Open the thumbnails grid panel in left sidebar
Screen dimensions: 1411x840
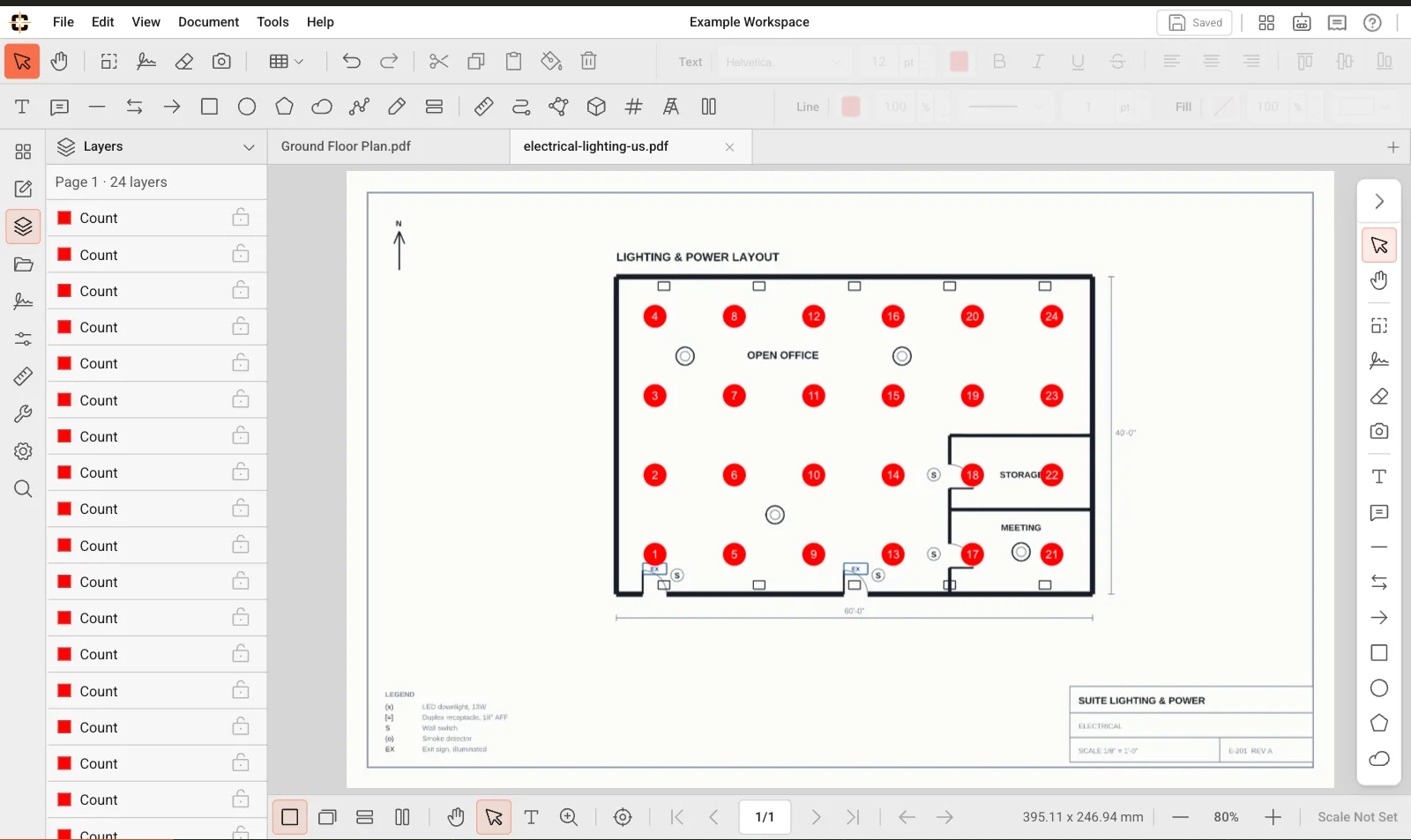pyautogui.click(x=23, y=152)
